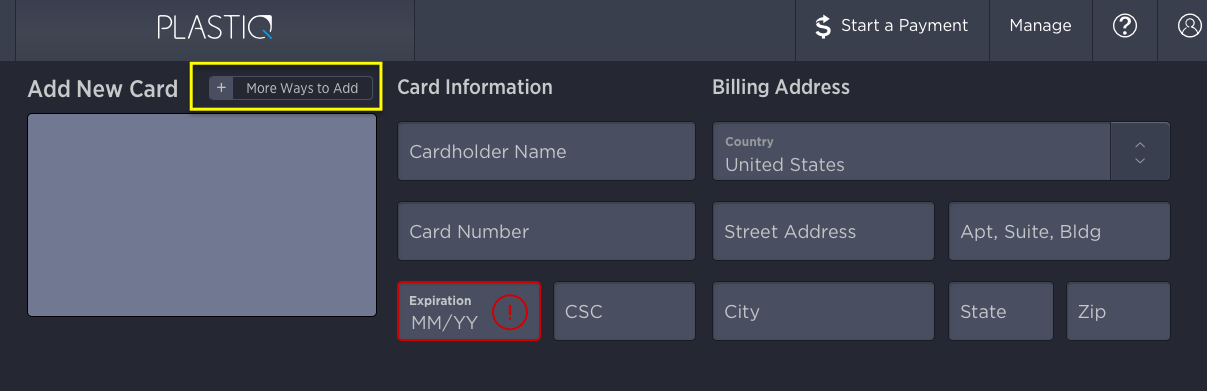
Task: Focus the Cardholder Name field
Action: [546, 152]
